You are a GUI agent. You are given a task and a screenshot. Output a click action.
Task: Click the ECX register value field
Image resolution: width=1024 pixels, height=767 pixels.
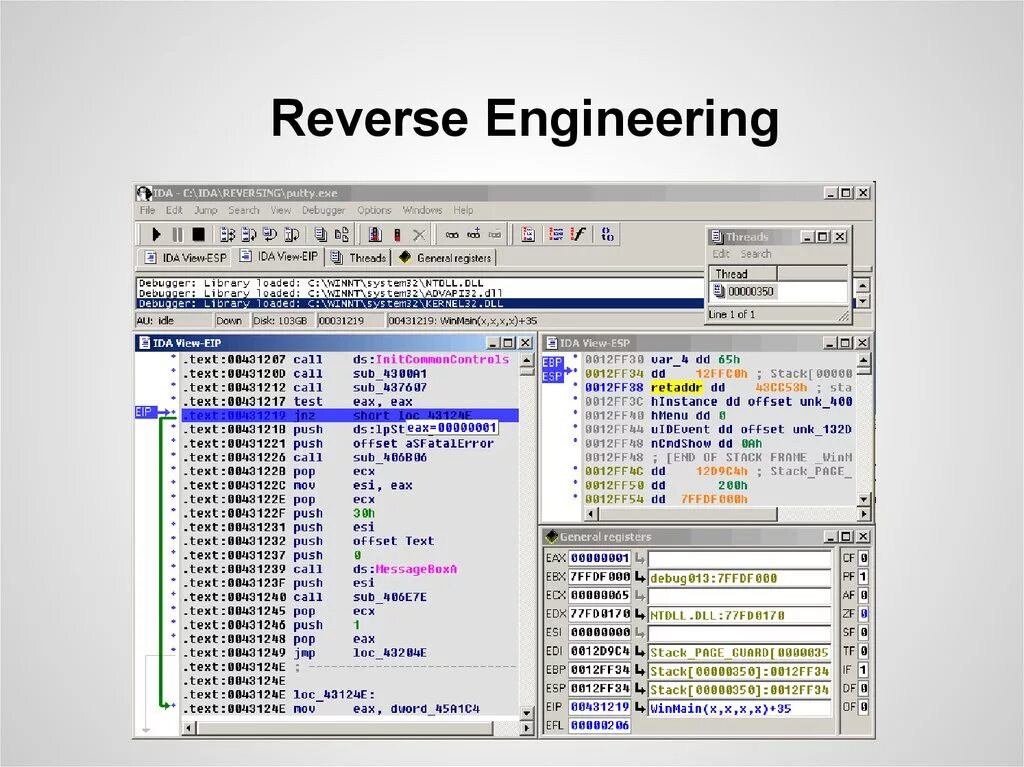pos(600,595)
